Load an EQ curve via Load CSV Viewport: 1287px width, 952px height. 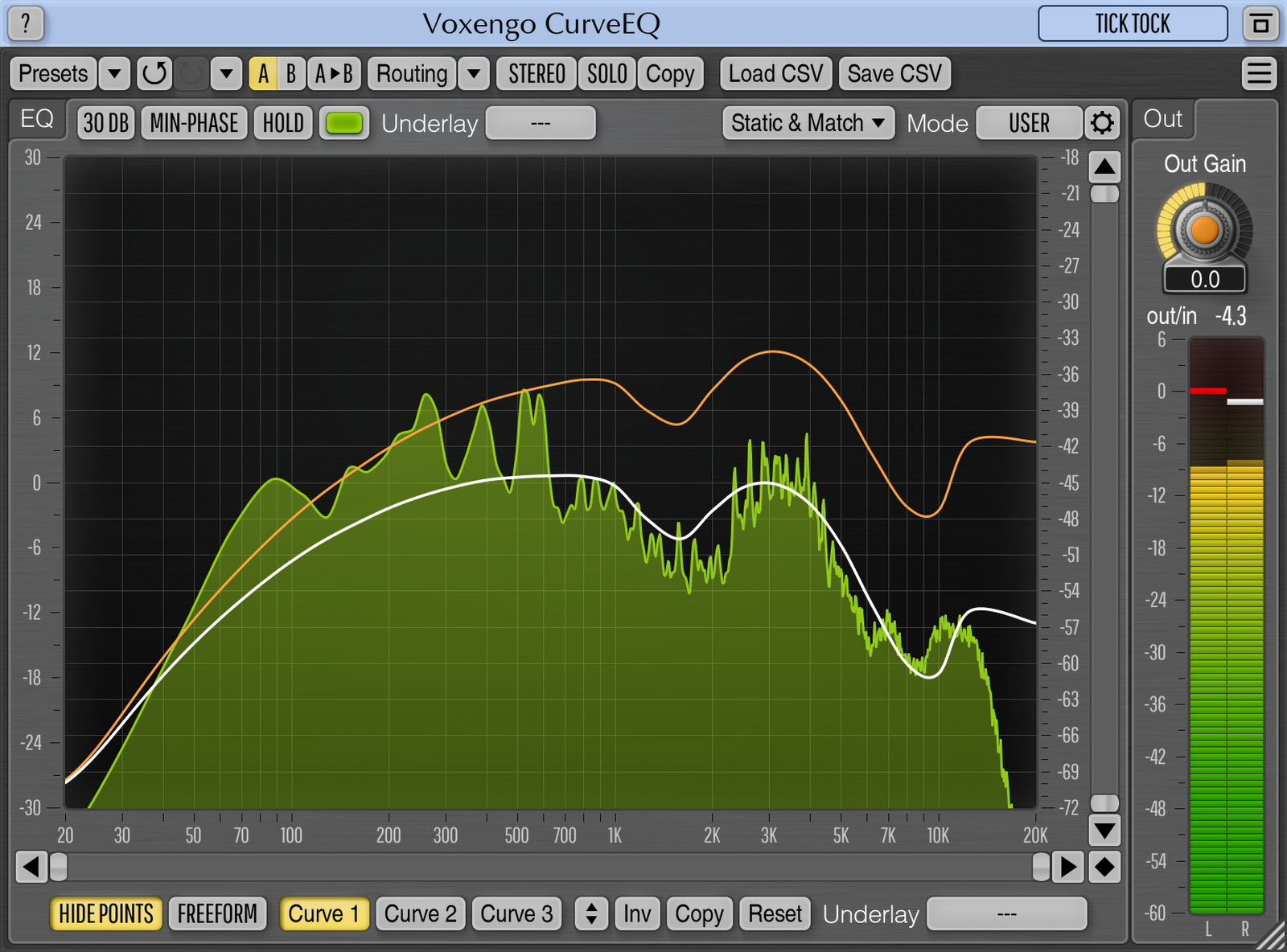coord(775,73)
